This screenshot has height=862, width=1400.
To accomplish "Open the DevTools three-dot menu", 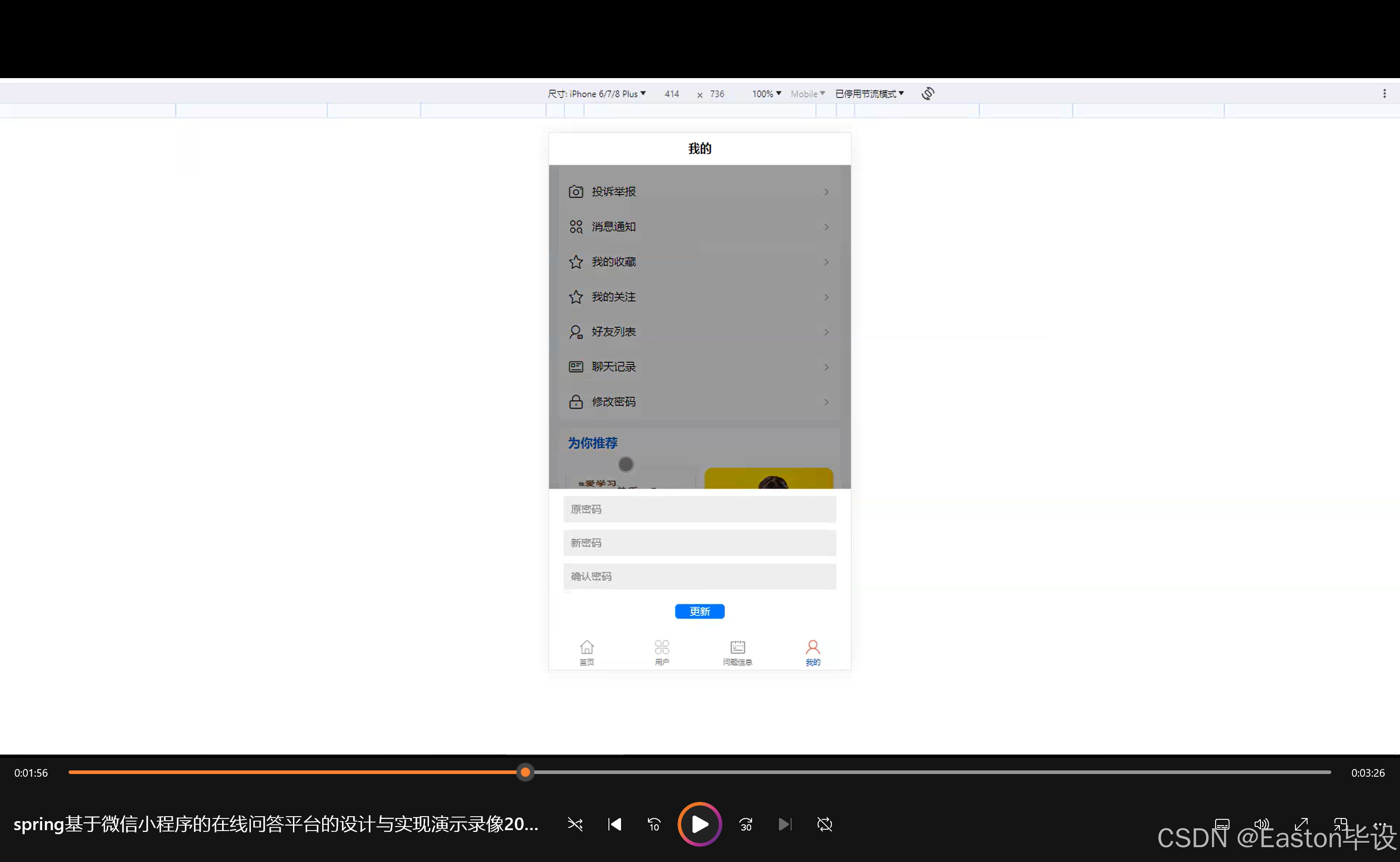I will [1386, 93].
